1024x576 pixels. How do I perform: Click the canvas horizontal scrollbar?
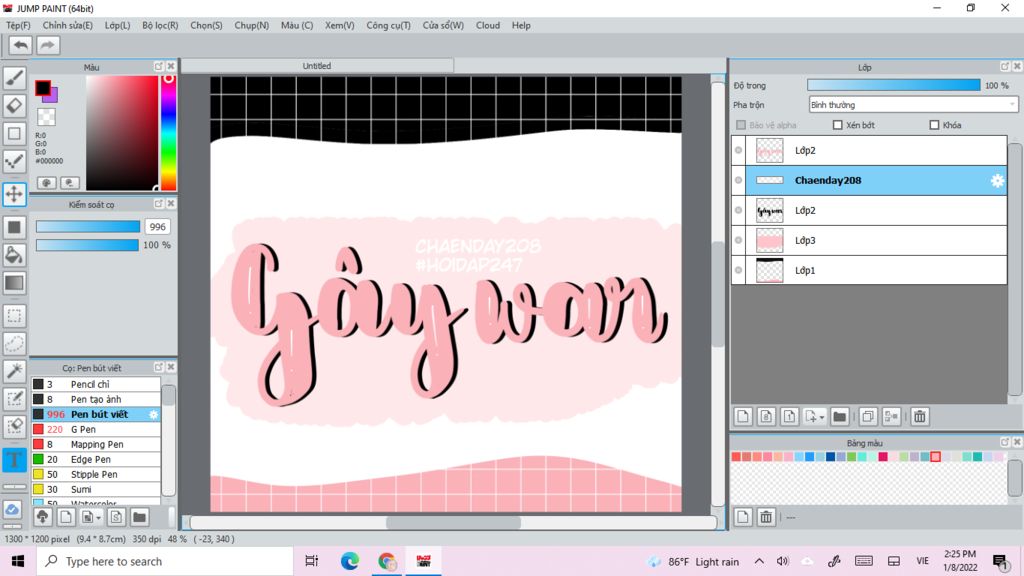click(453, 522)
